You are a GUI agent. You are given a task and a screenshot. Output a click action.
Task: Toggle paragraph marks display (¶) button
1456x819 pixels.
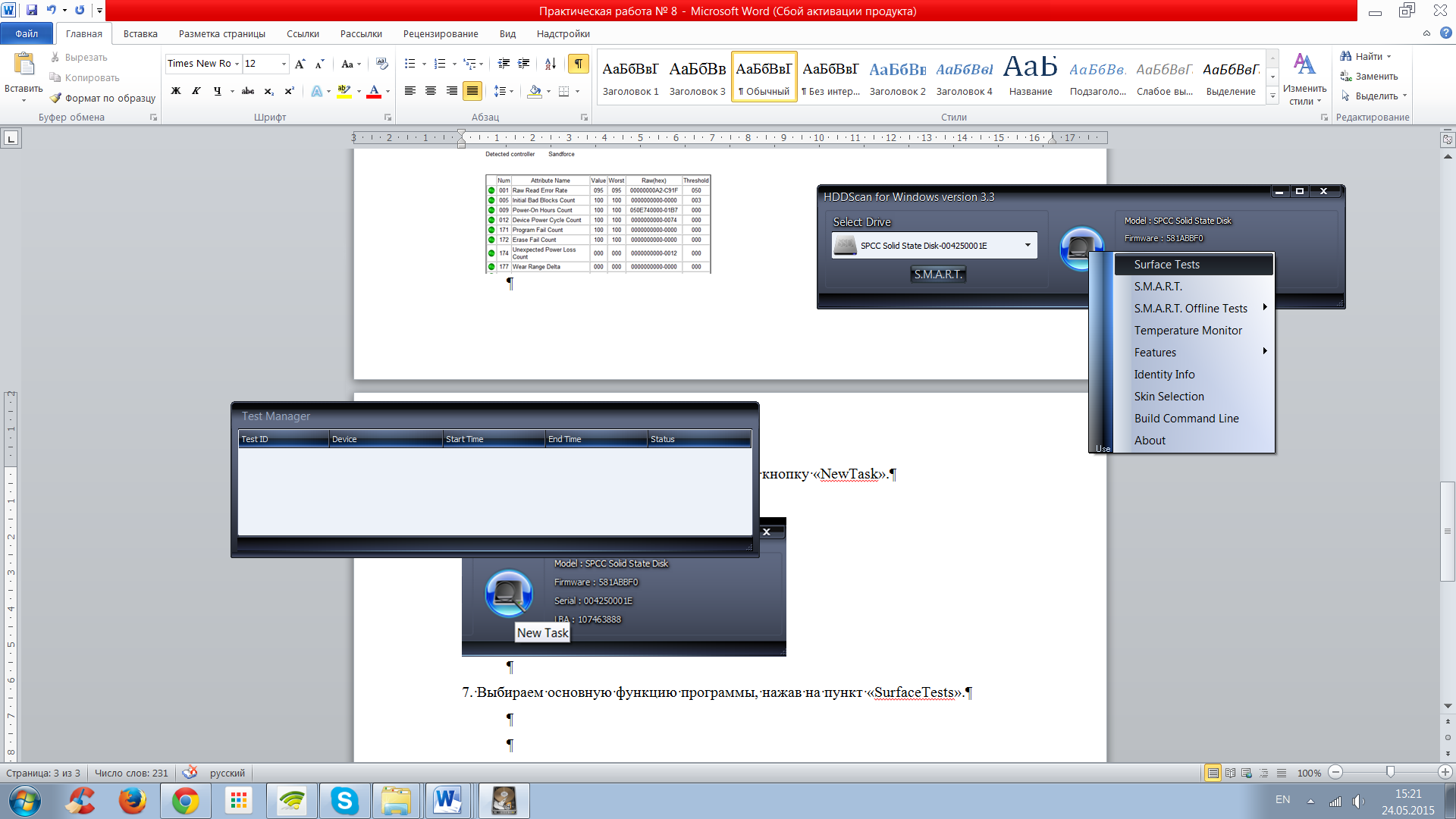[579, 64]
